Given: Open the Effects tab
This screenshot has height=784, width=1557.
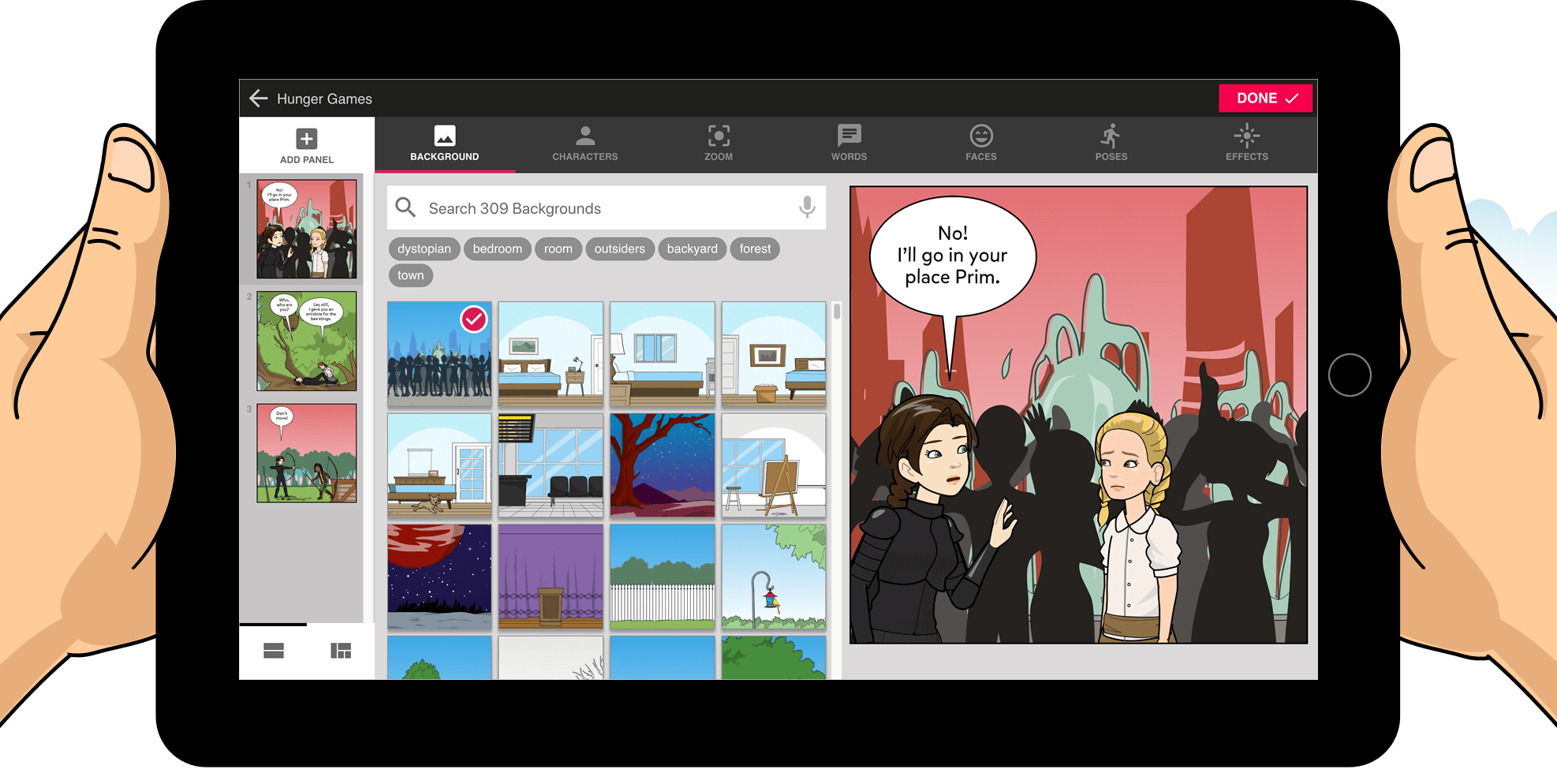Looking at the screenshot, I should [x=1247, y=144].
